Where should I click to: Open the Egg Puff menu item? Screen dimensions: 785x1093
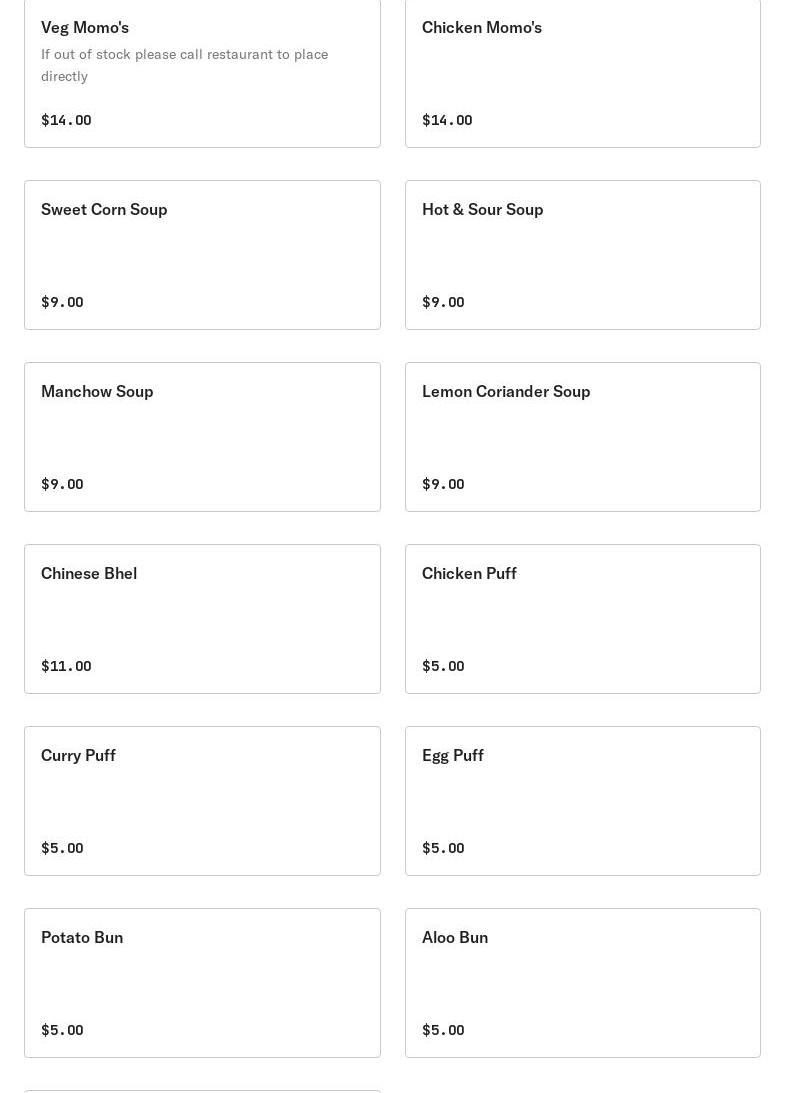tap(582, 800)
